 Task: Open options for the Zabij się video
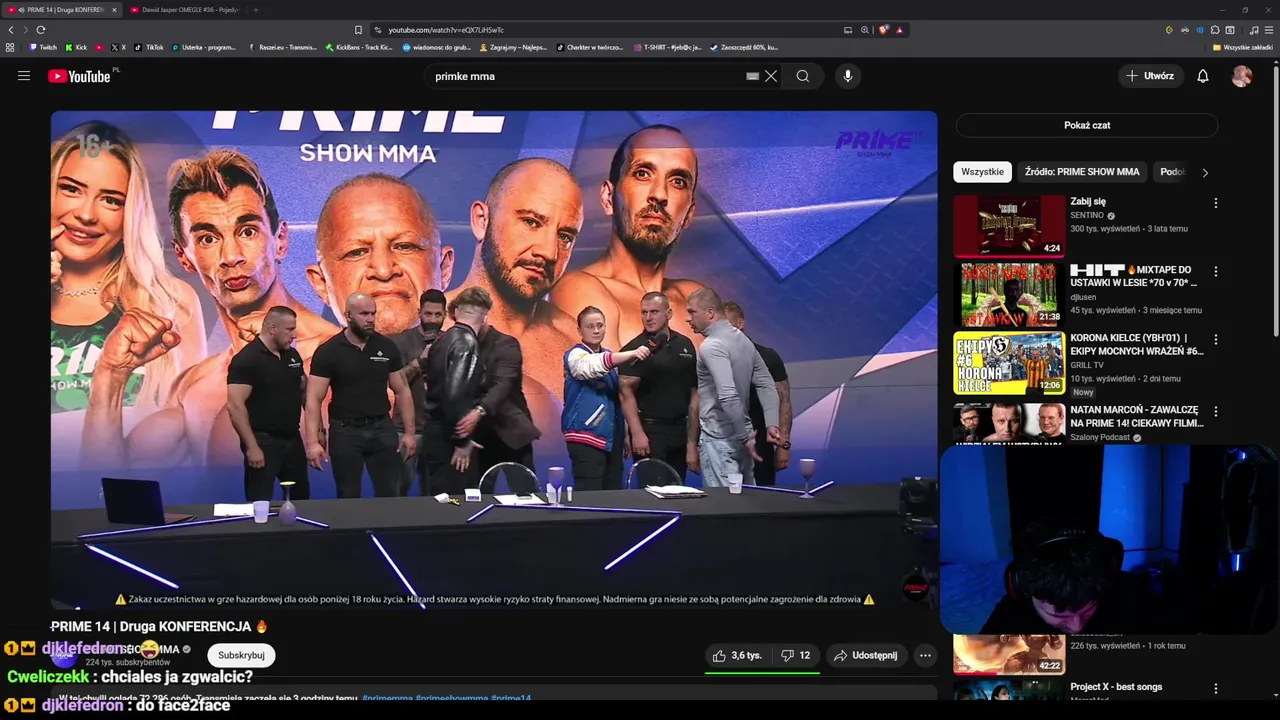pos(1216,203)
